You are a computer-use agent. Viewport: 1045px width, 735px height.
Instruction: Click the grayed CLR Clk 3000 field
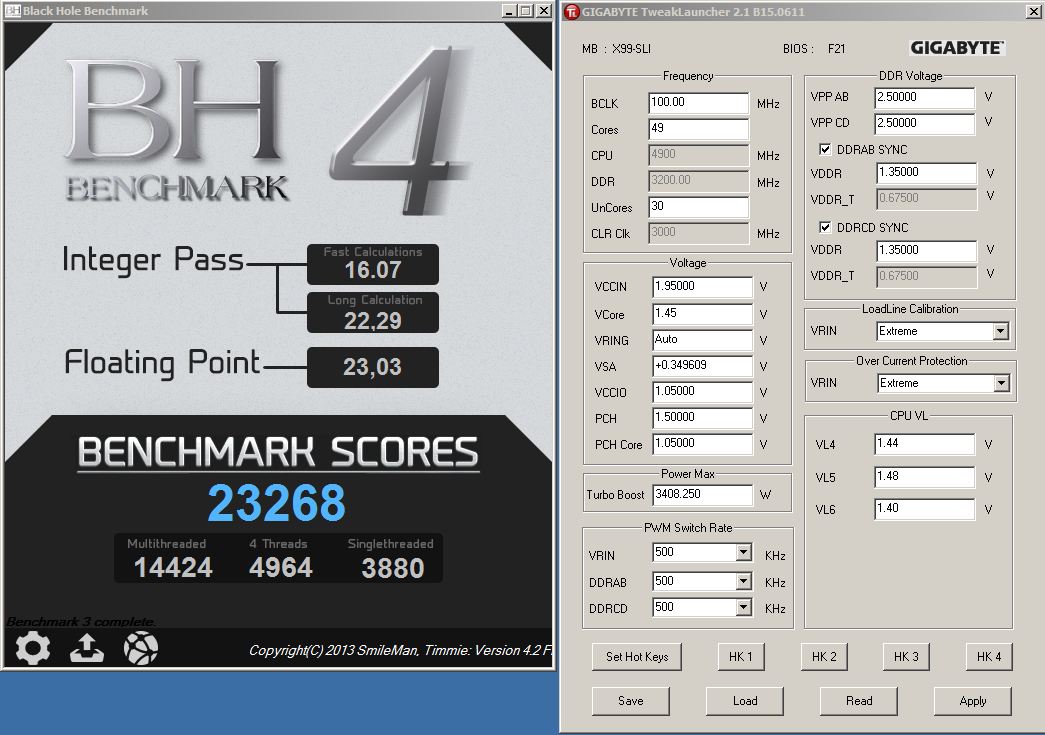(698, 233)
